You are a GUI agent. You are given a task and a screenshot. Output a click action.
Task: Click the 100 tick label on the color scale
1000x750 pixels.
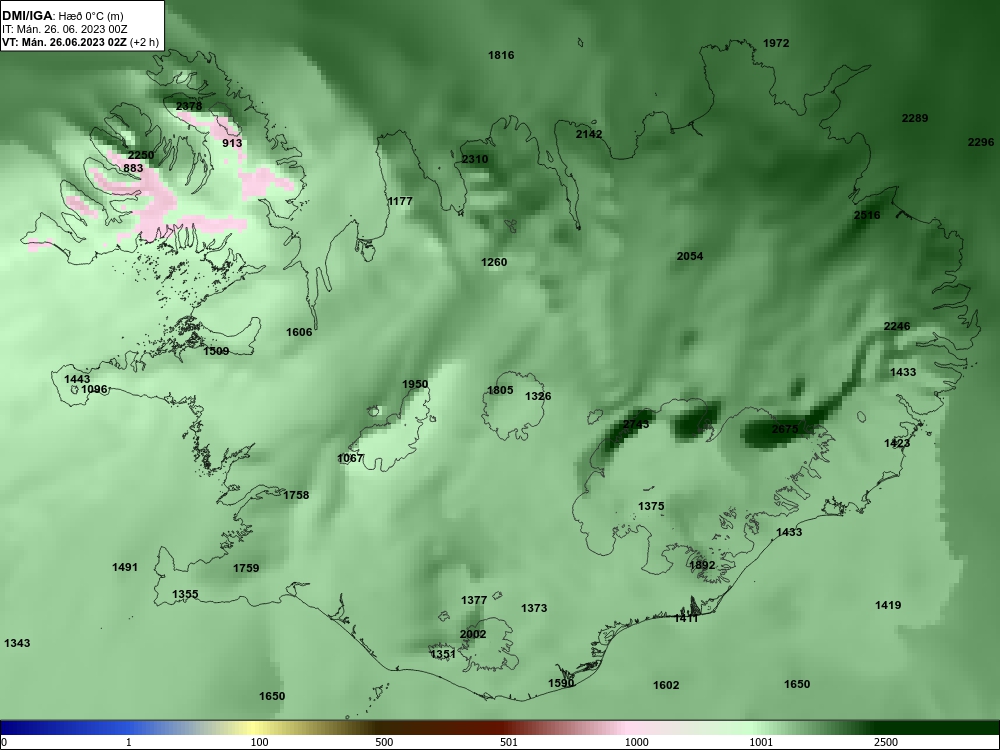(x=259, y=742)
